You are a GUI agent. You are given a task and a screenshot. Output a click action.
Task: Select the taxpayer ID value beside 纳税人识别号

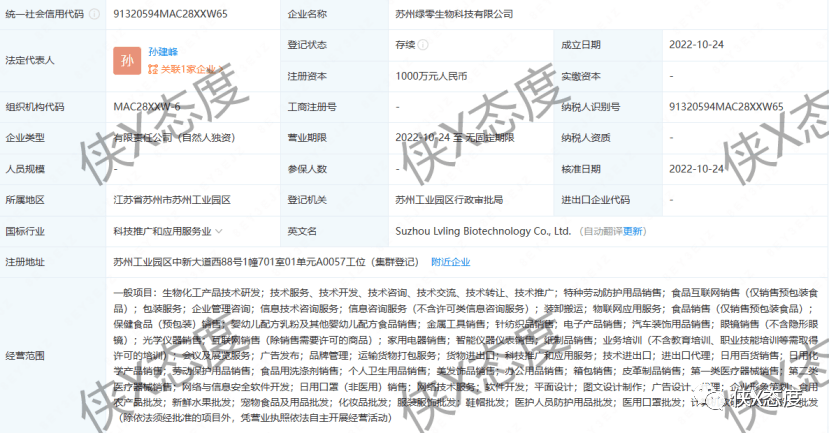click(726, 107)
